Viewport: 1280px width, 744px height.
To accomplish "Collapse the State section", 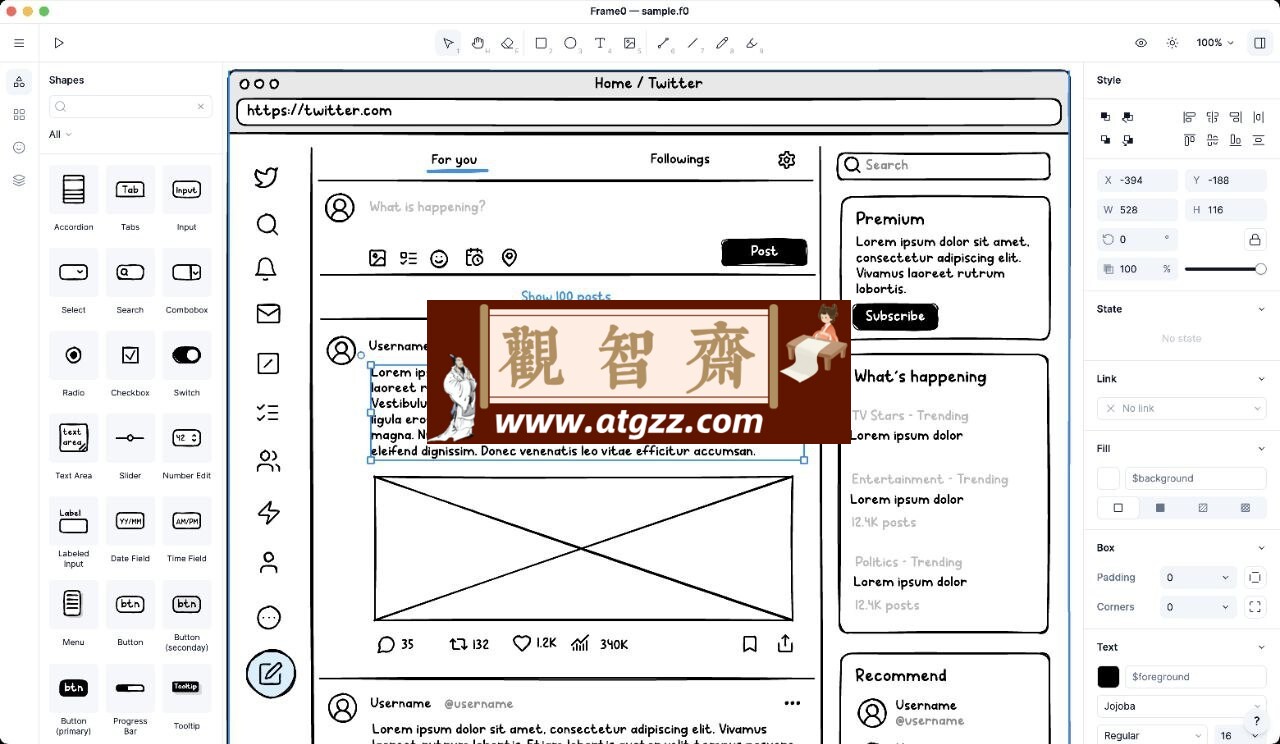I will 1260,309.
